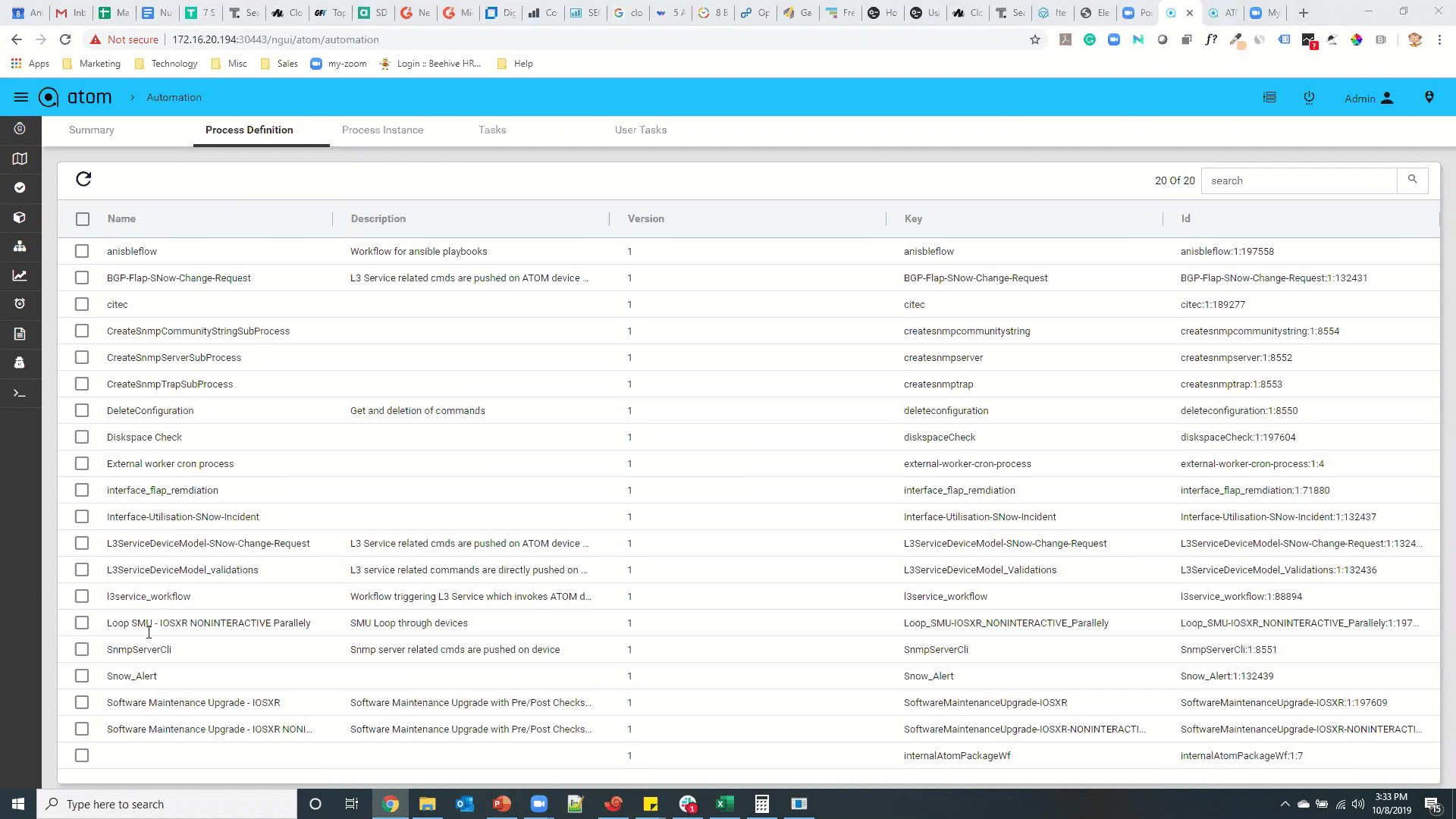Viewport: 1456px width, 819px height.
Task: Click the search magnifier button
Action: [x=1412, y=180]
